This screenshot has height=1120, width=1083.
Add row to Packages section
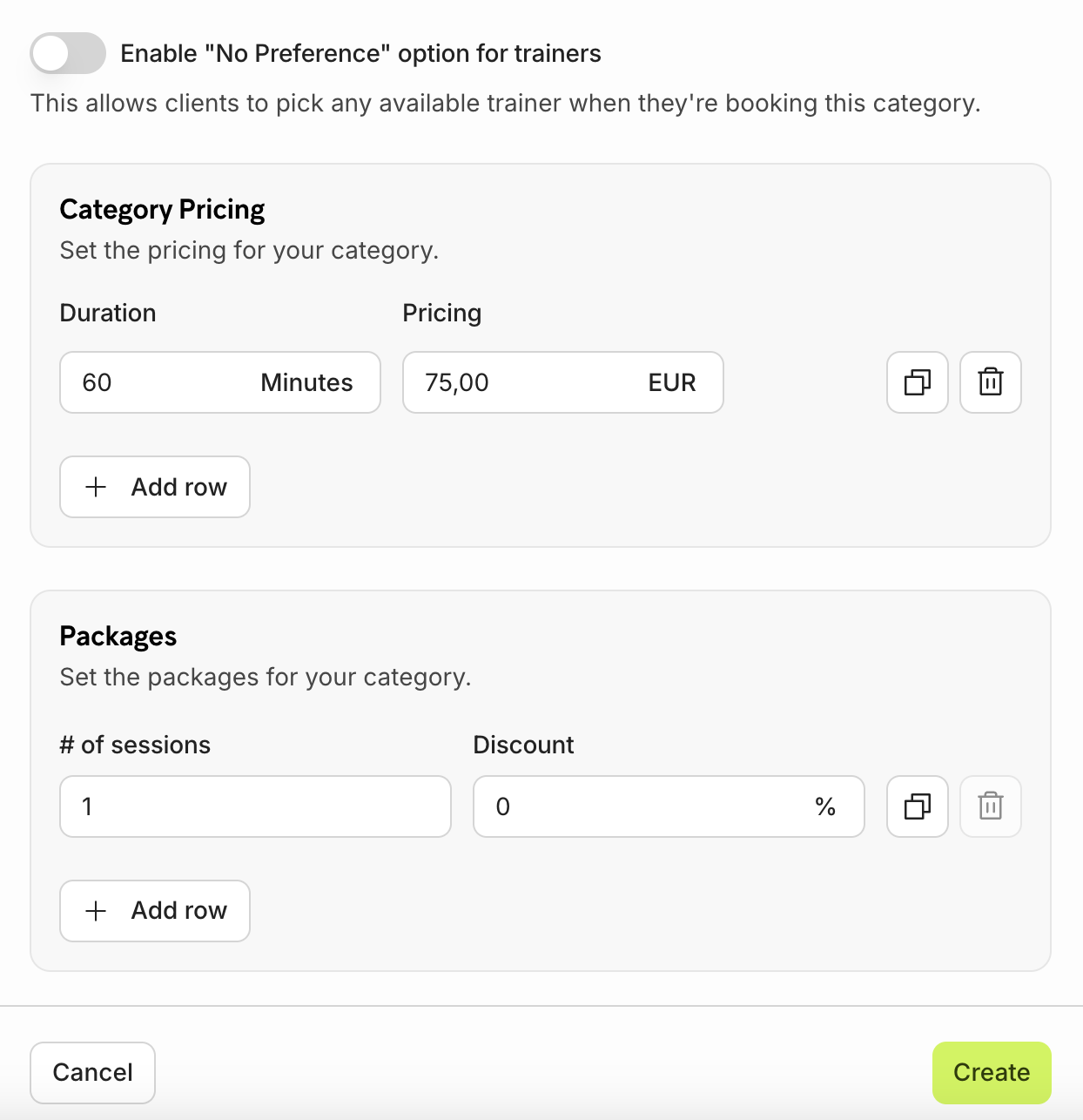point(155,911)
